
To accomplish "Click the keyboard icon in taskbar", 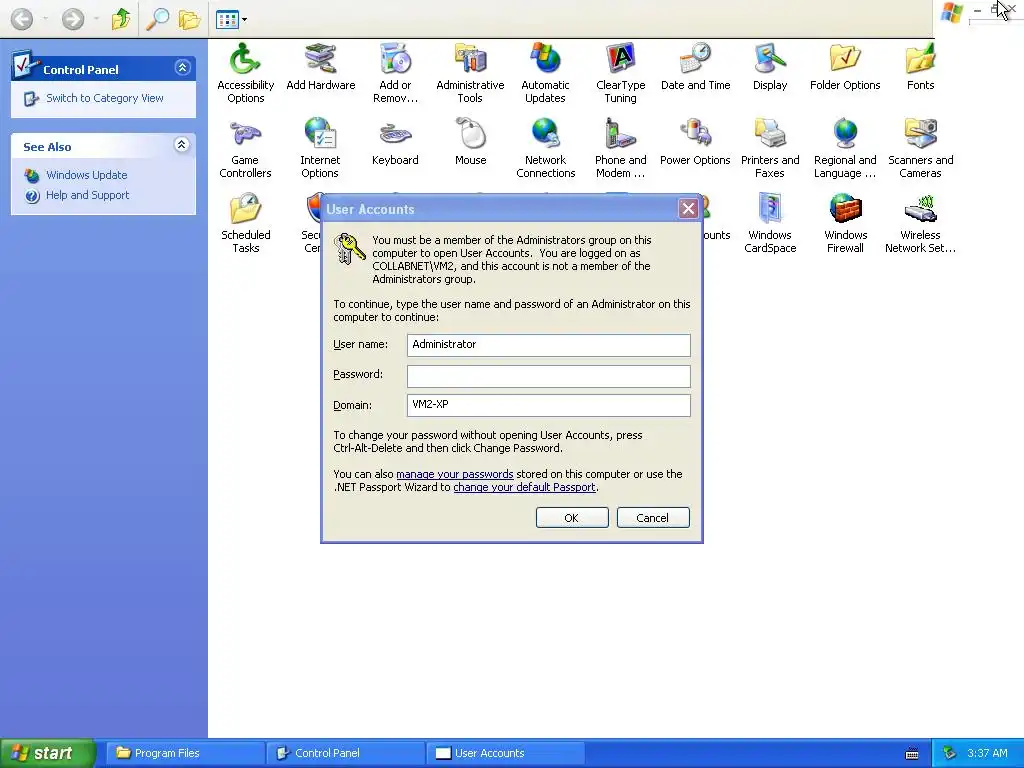I will (912, 754).
